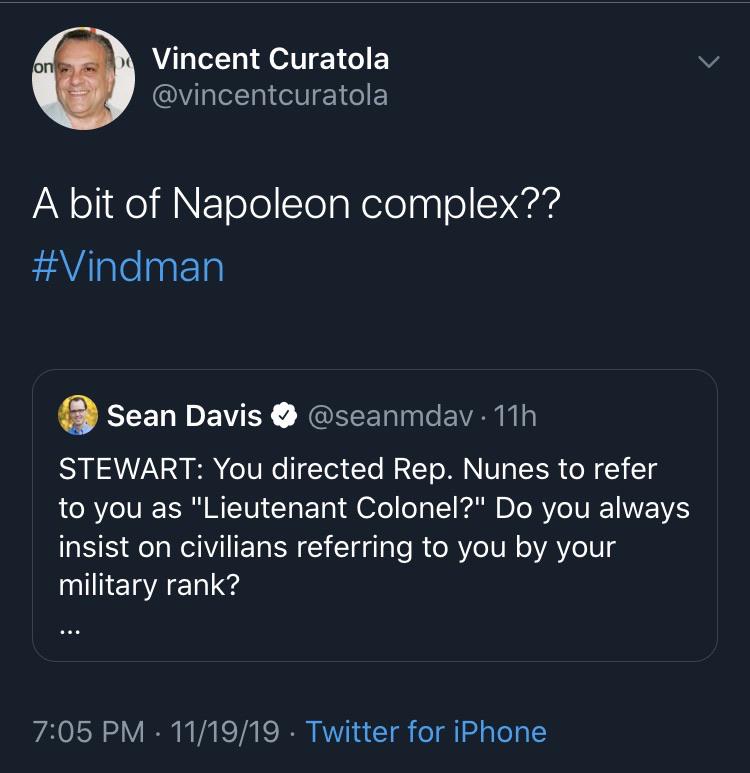Expand the tweet options chevron
Image resolution: width=750 pixels, height=773 pixels.
click(708, 62)
